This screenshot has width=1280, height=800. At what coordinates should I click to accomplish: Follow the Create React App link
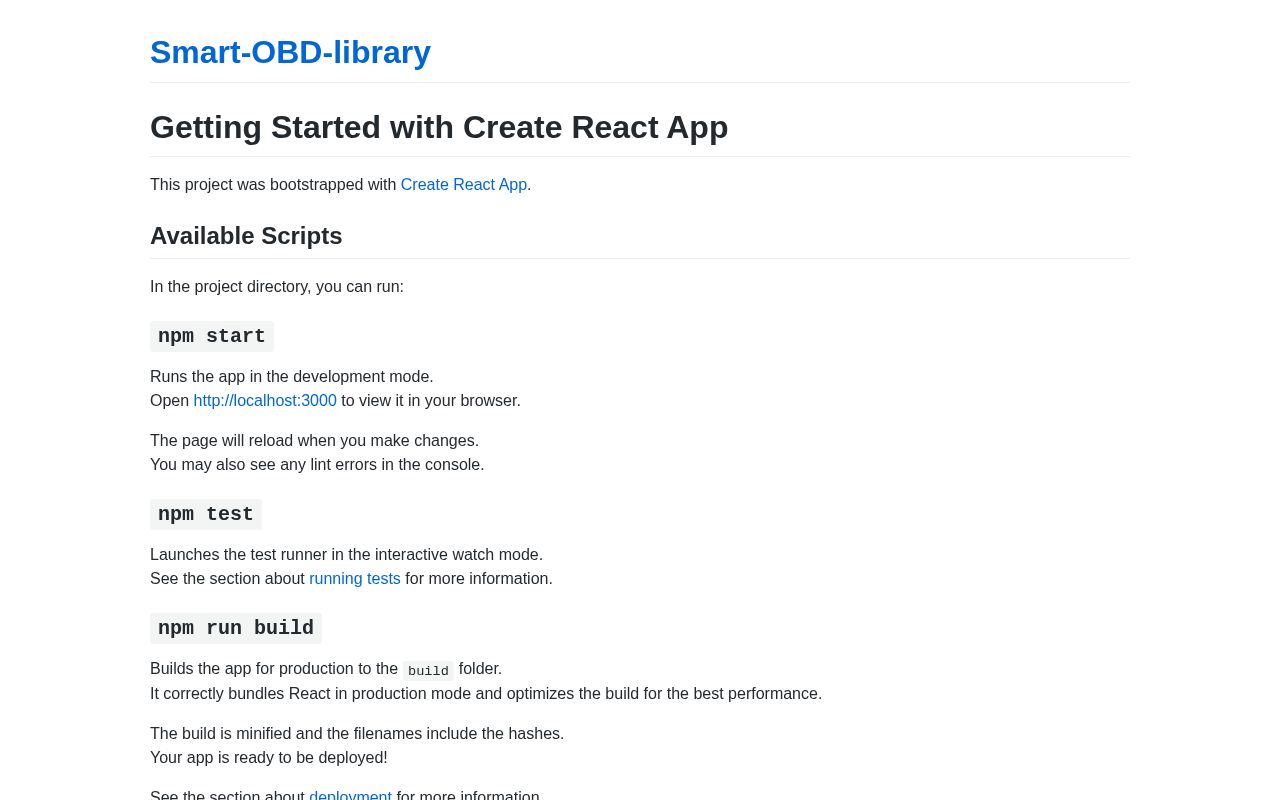coord(464,185)
